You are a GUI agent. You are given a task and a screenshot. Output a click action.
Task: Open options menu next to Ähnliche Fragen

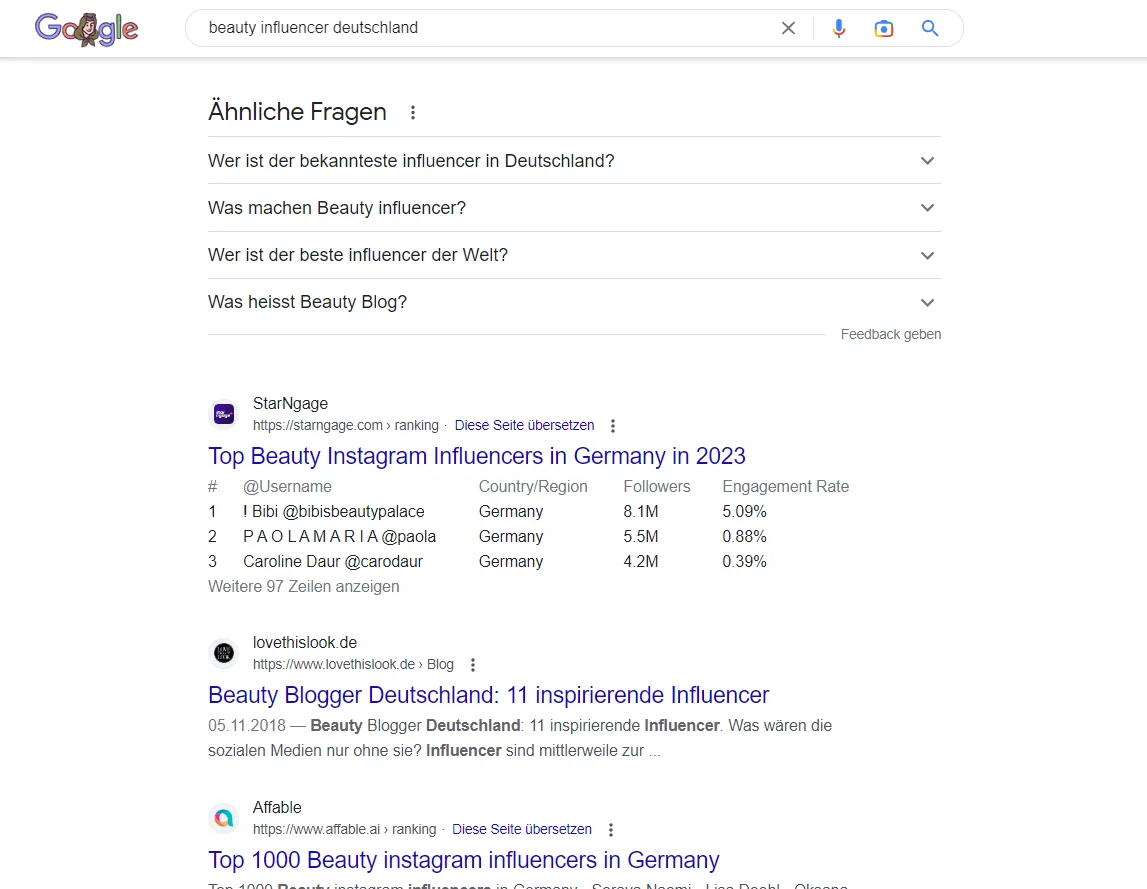[413, 113]
